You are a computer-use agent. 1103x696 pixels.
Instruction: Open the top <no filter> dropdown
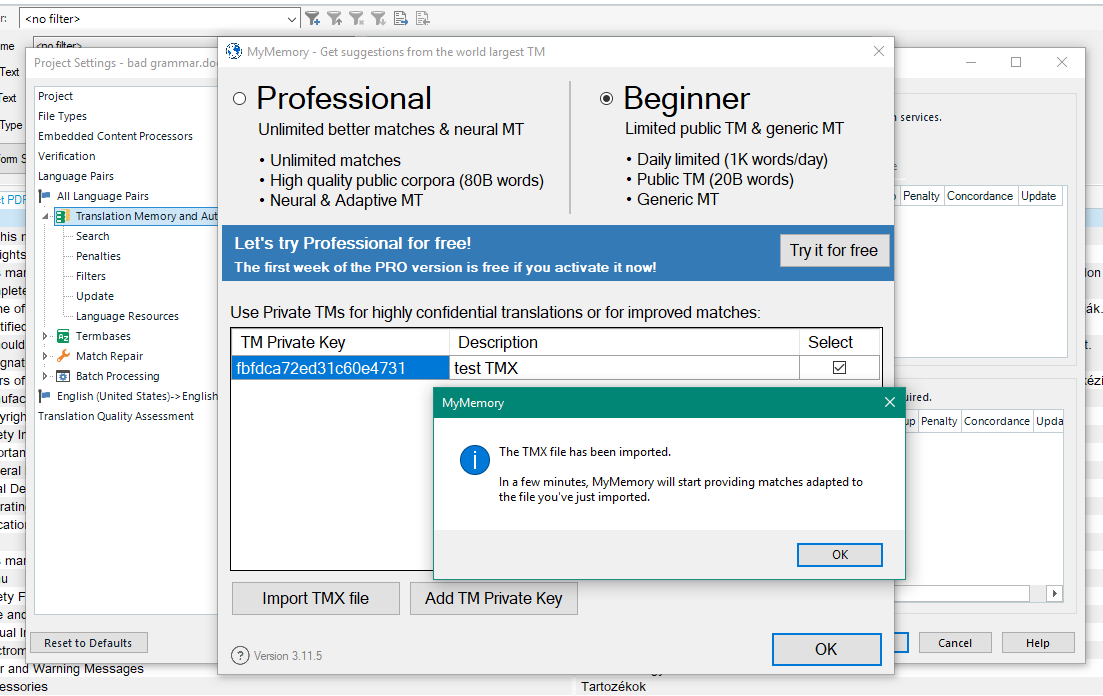[291, 19]
